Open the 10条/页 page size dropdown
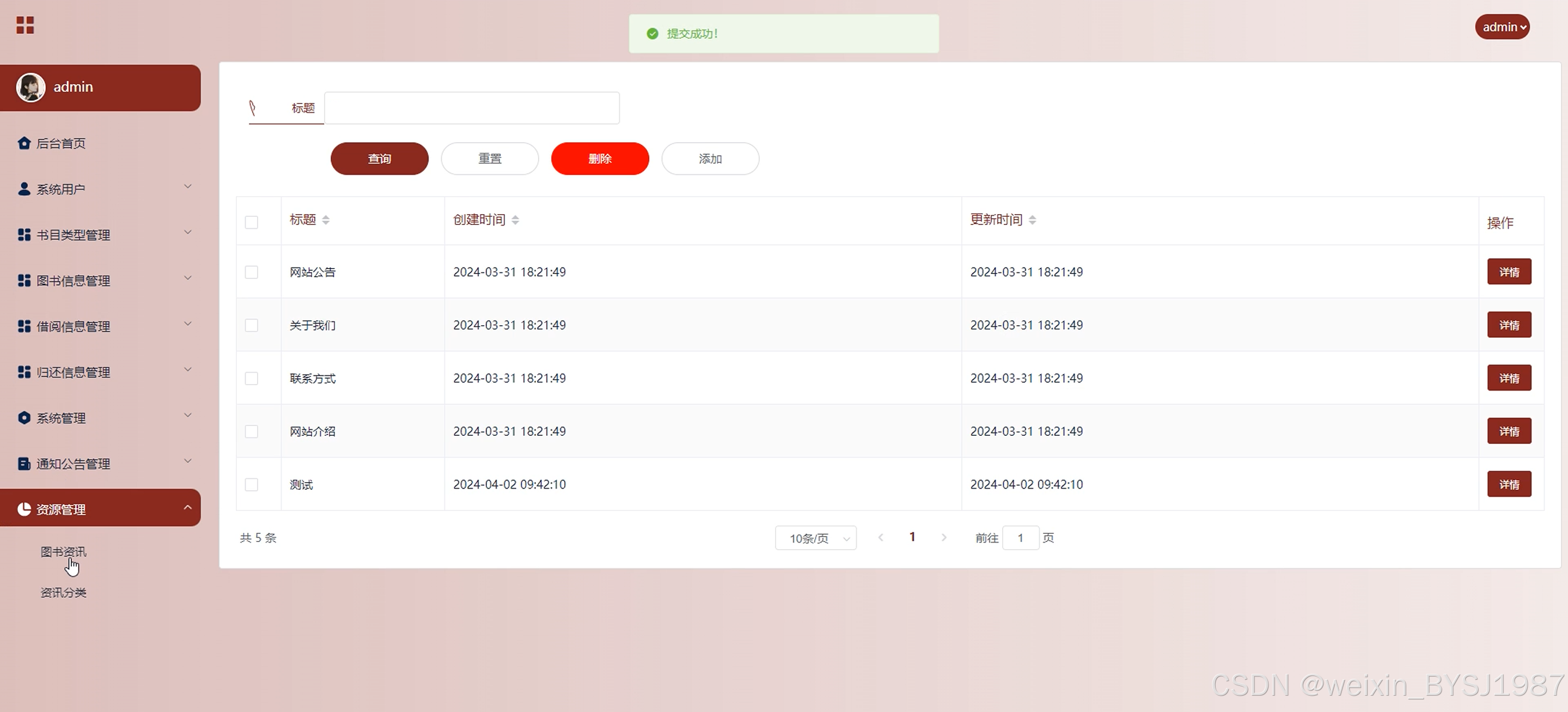The width and height of the screenshot is (1568, 712). coord(816,538)
